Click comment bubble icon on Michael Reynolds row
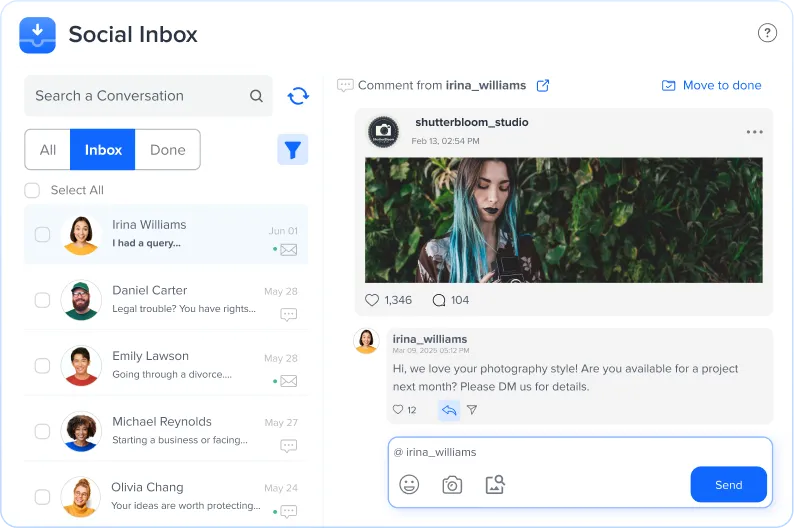This screenshot has height=528, width=794. (x=289, y=446)
